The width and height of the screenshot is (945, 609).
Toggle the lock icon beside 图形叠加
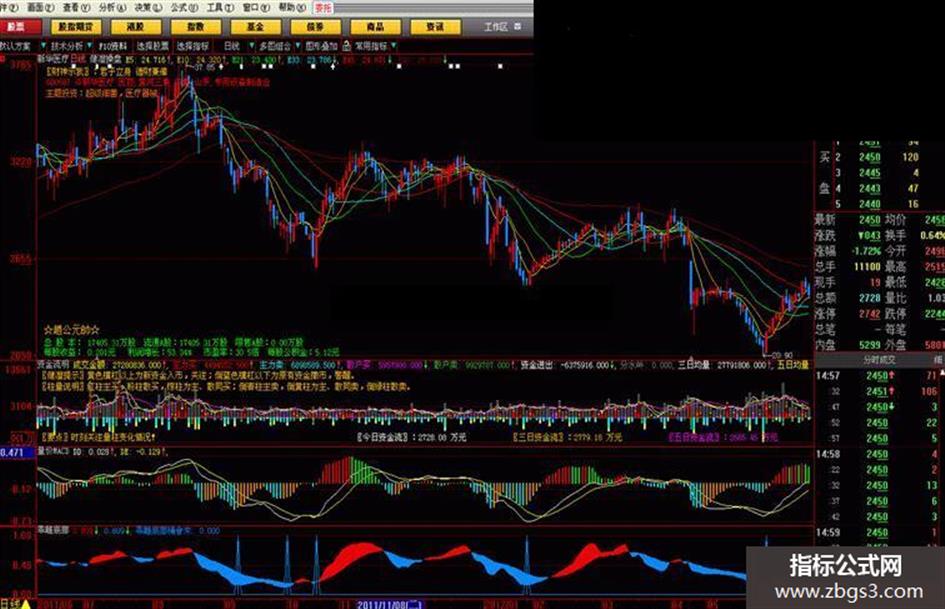pyautogui.click(x=347, y=46)
